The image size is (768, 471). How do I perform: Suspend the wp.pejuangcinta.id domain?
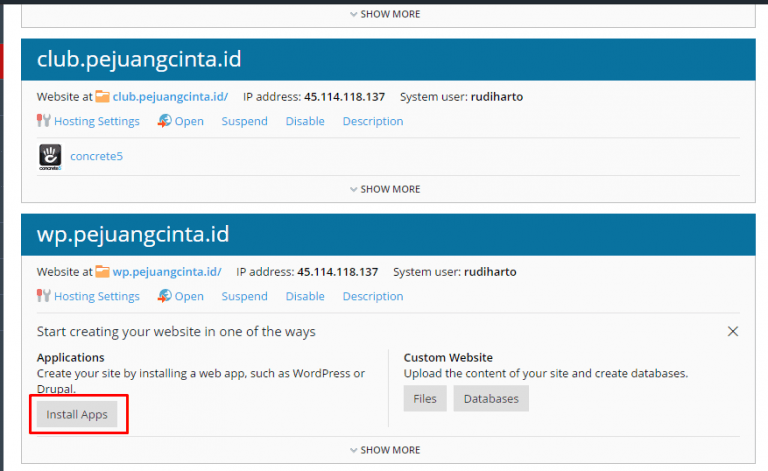click(244, 297)
